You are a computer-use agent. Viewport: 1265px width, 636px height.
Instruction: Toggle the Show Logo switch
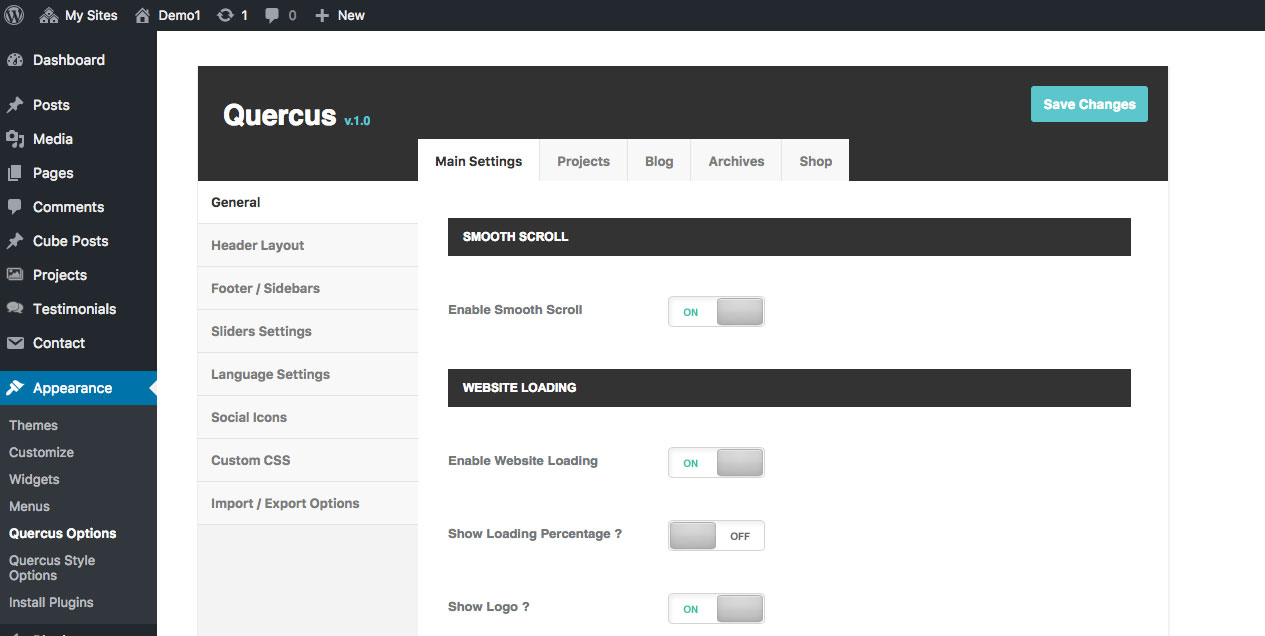pos(716,608)
